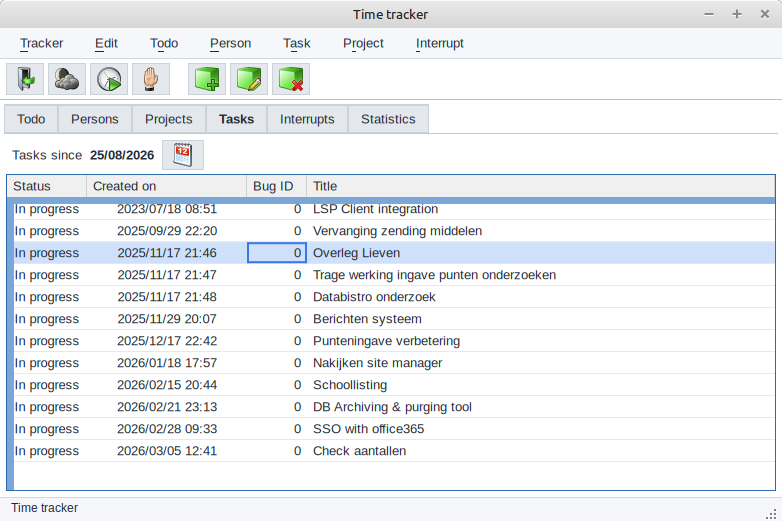The height and width of the screenshot is (521, 782).
Task: Click the green cube edit pencil icon
Action: coord(249,79)
